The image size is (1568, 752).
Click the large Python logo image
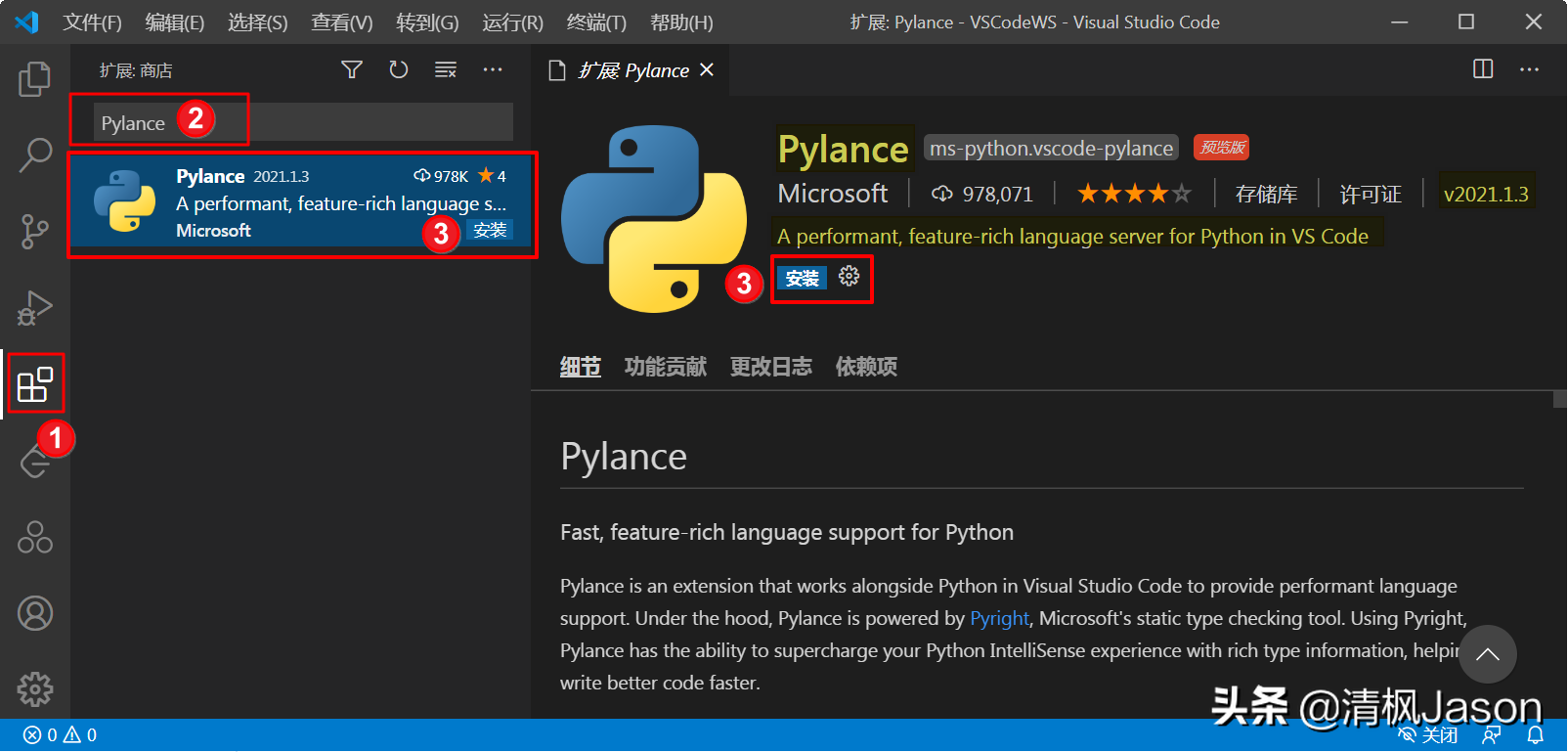(x=654, y=219)
